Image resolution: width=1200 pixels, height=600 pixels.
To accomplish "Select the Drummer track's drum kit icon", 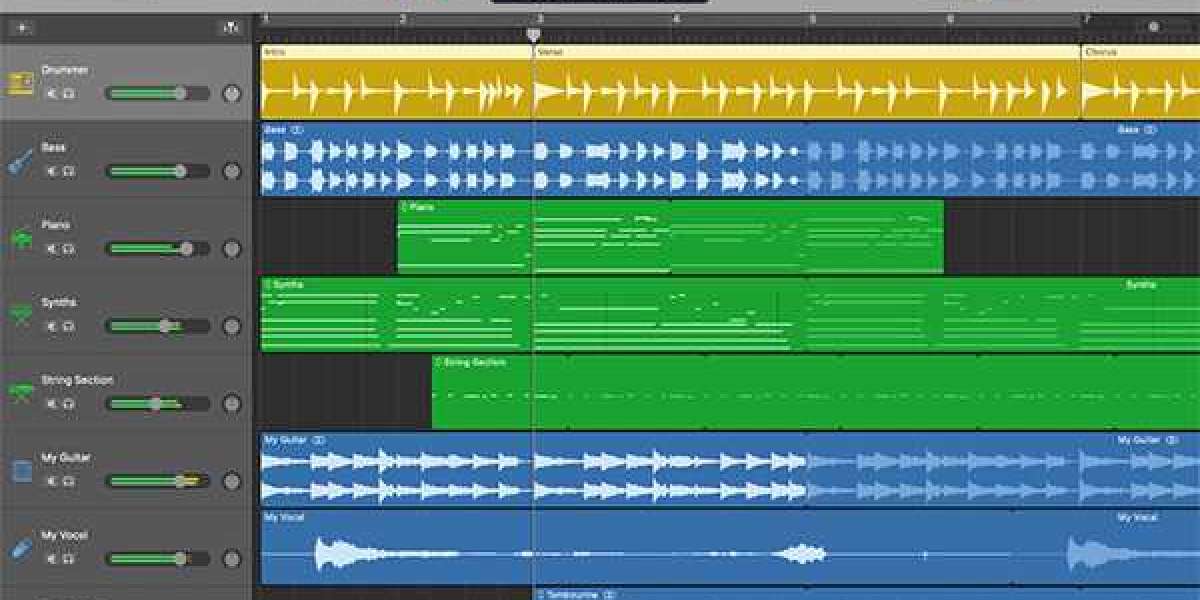I will point(21,84).
